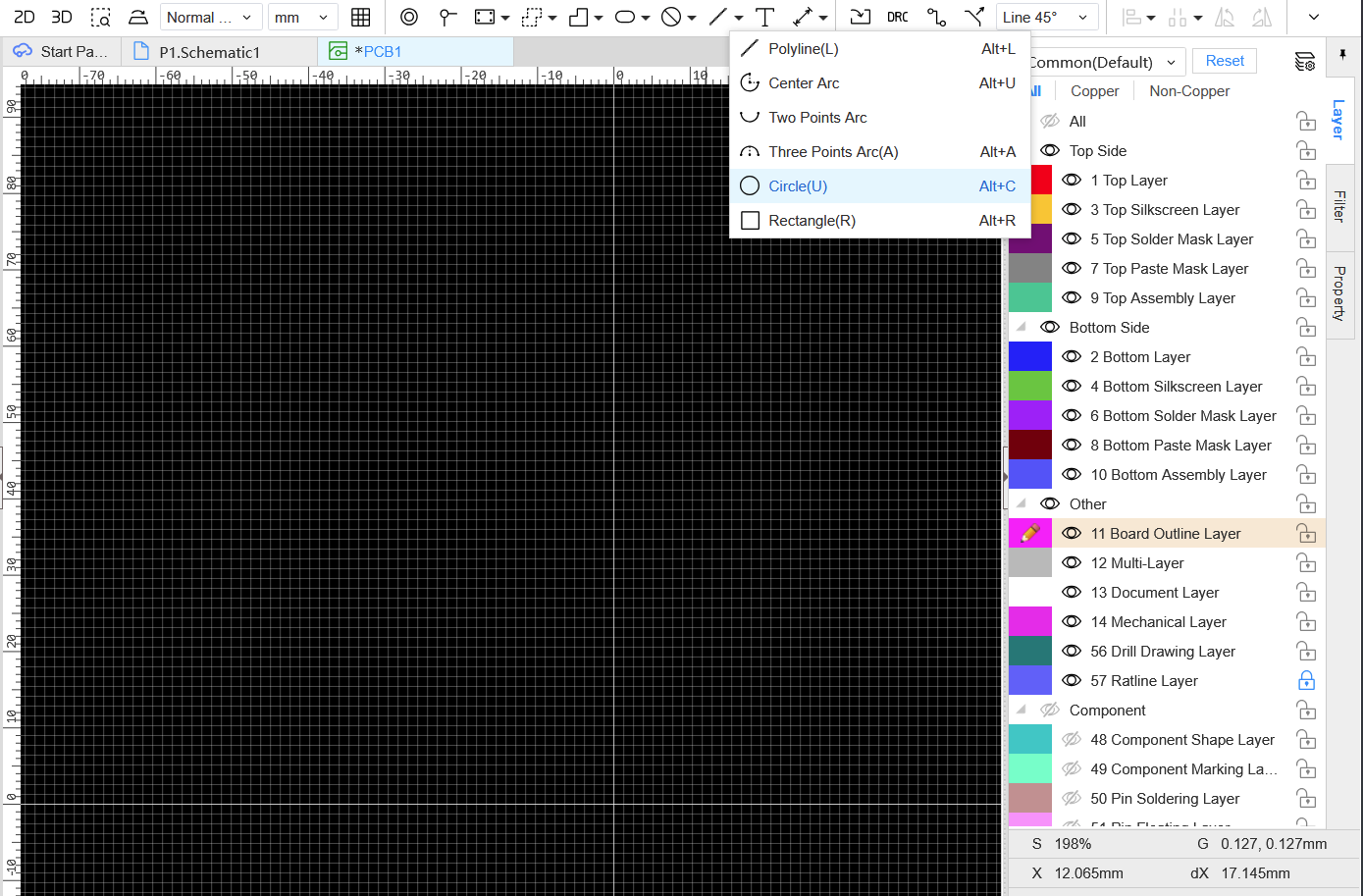This screenshot has width=1363, height=896.
Task: Click the grid display icon in toolbar
Action: pyautogui.click(x=360, y=17)
